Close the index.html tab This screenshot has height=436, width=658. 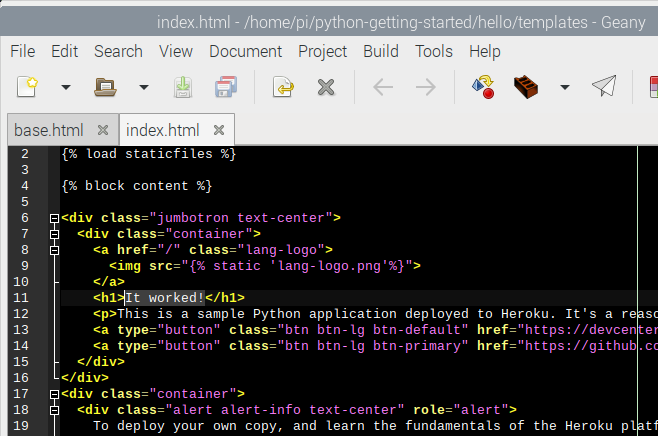click(219, 130)
